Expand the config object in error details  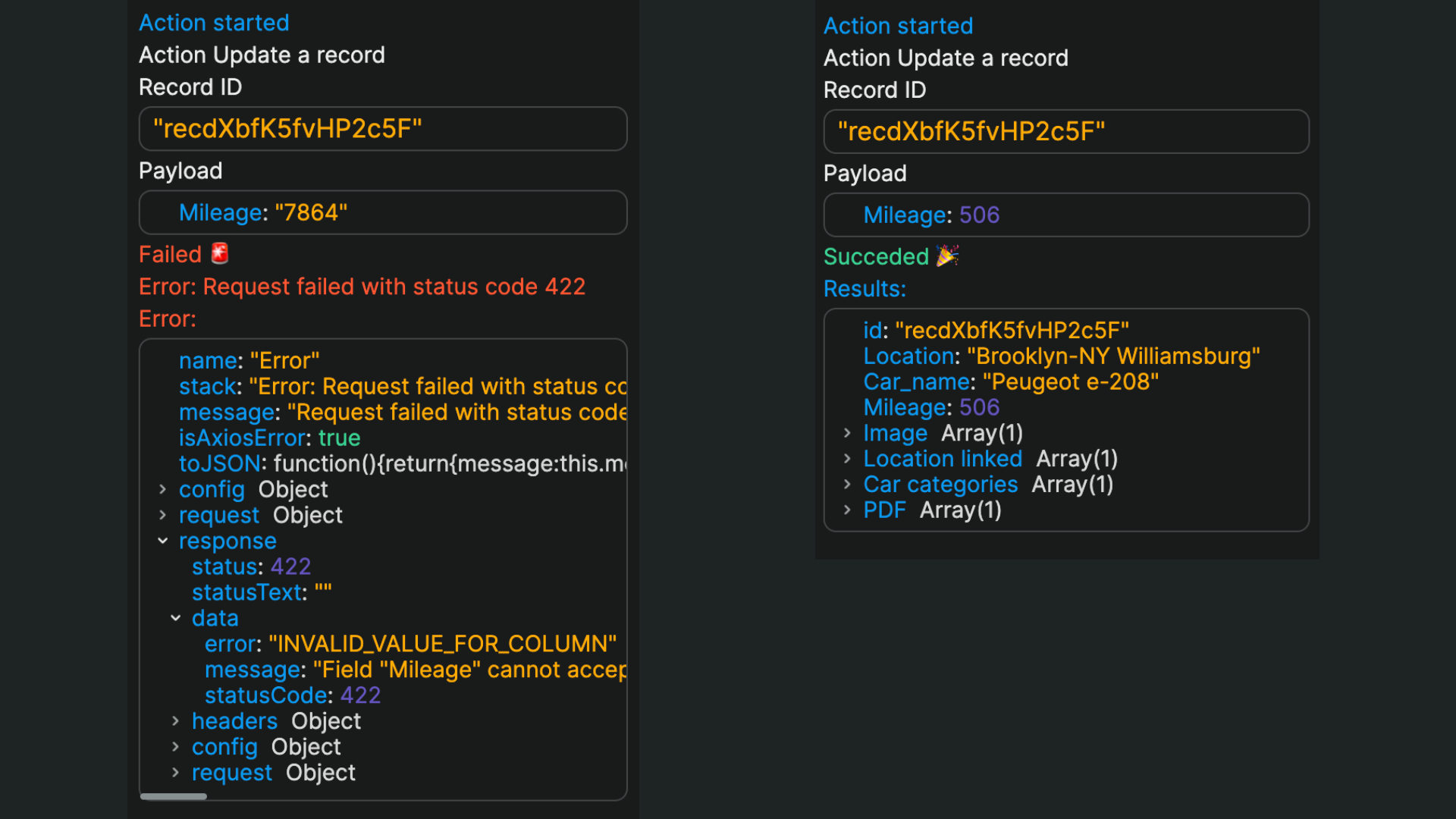(162, 490)
